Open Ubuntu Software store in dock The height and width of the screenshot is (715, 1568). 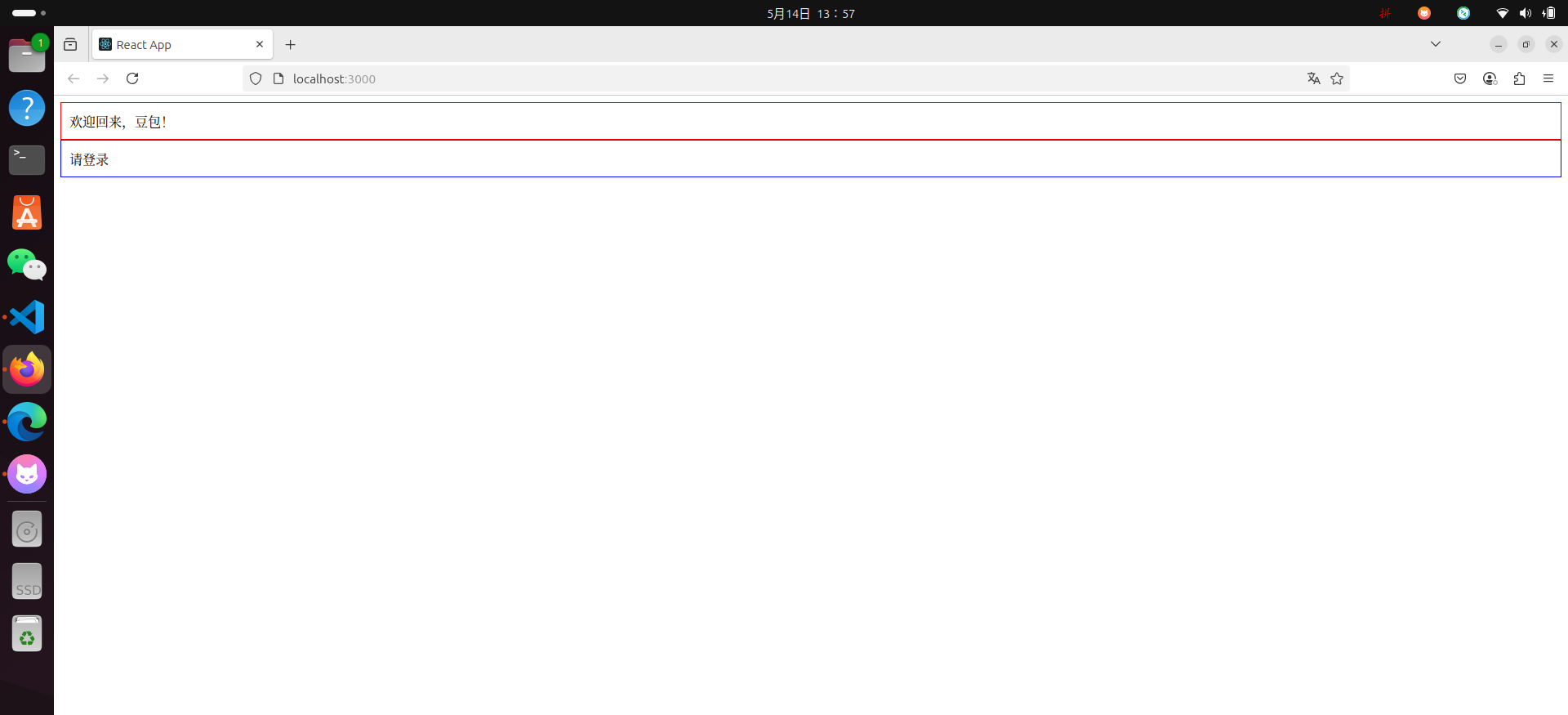(x=27, y=212)
